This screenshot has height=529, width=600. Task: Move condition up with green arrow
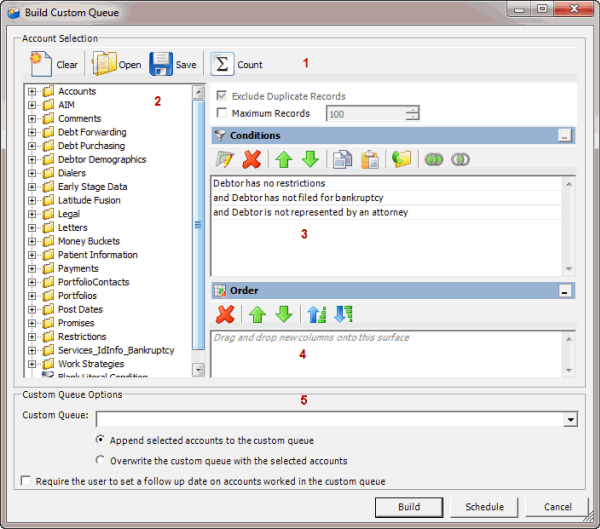(x=284, y=159)
